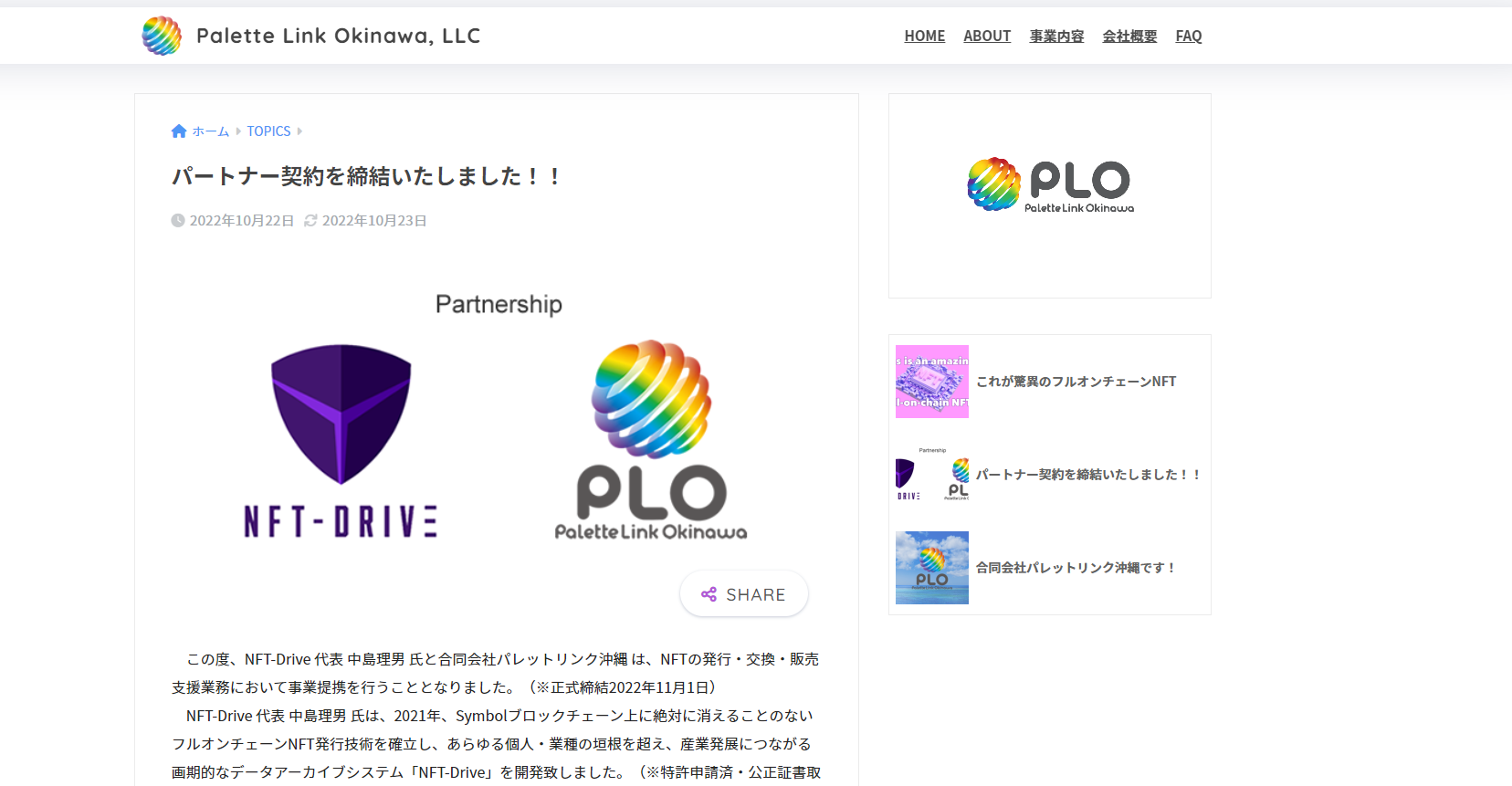Open the FAQ menu item
1512x786 pixels.
(x=1189, y=37)
